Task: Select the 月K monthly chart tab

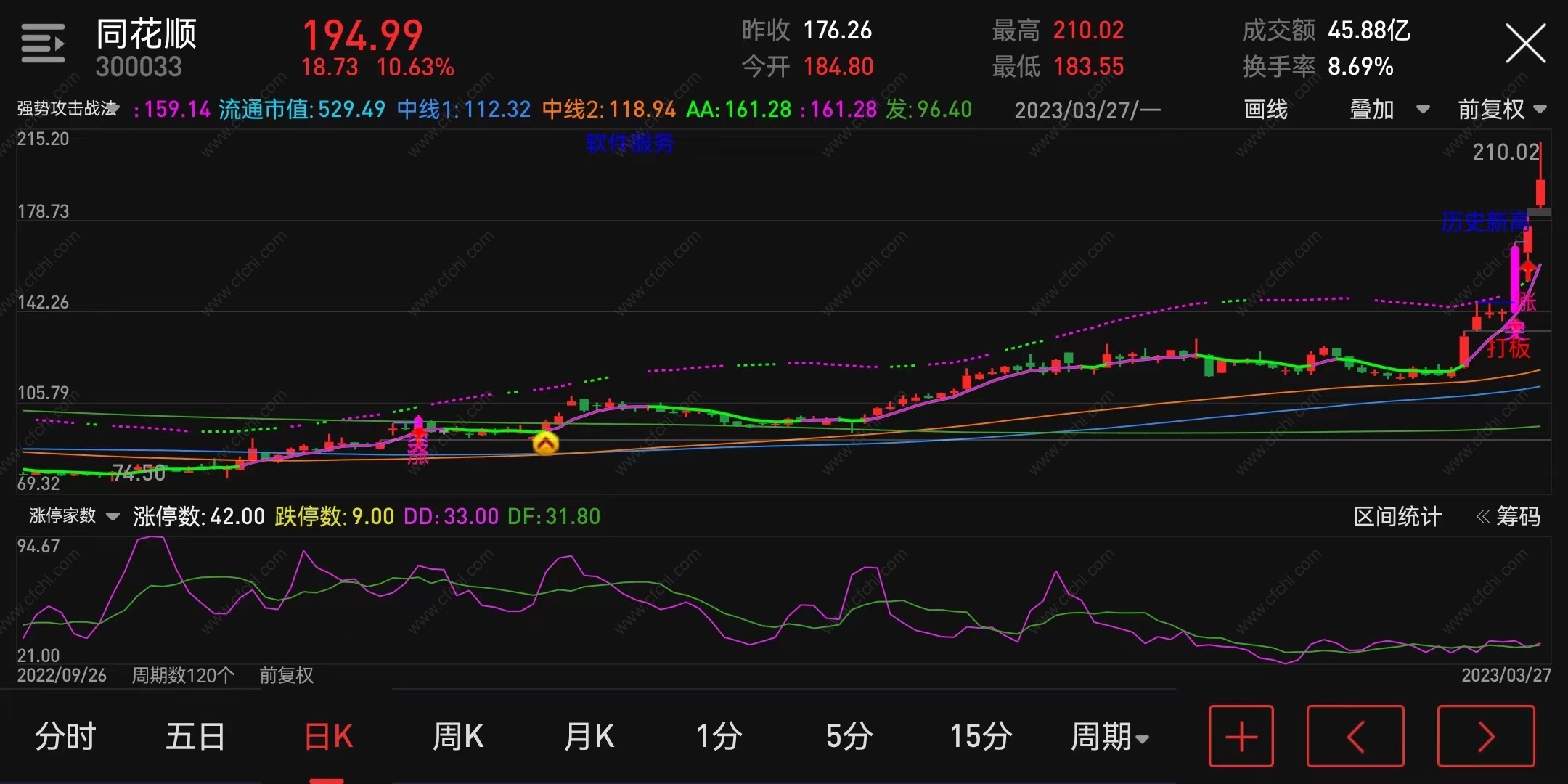Action: 589,736
